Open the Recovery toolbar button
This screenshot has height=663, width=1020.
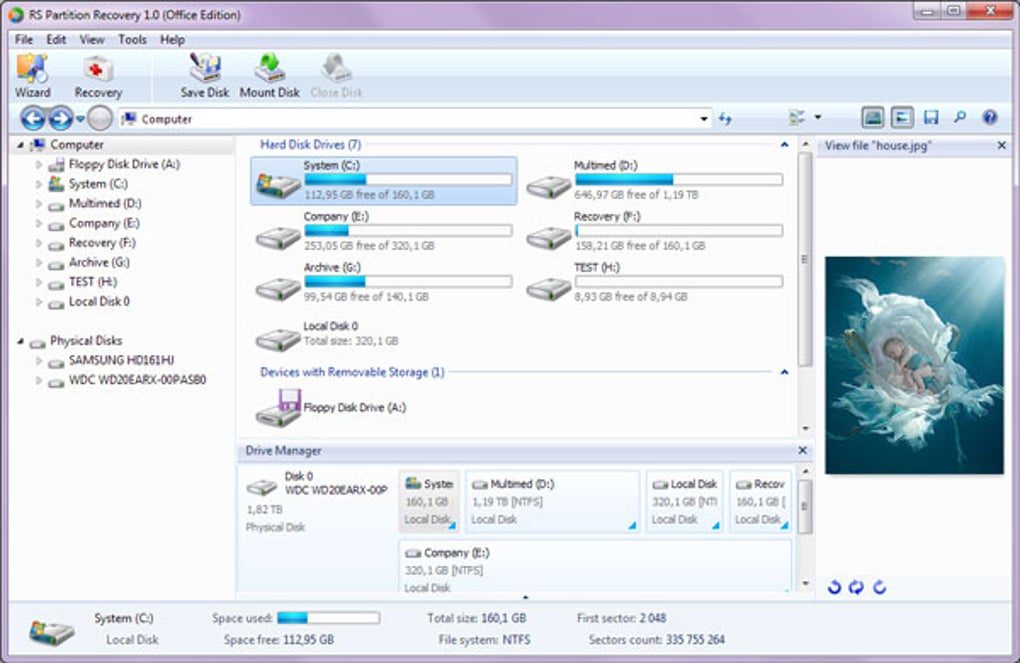(98, 75)
